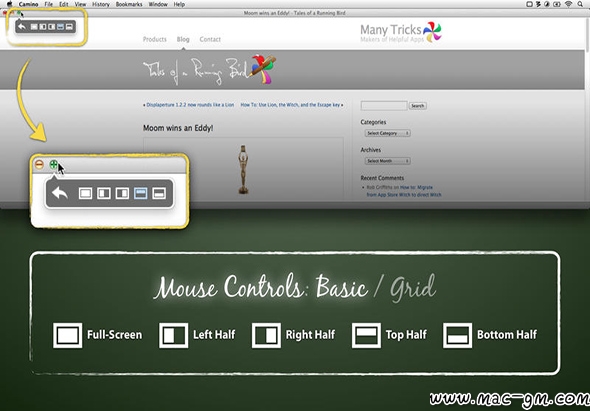Open the Window menu
Screen dimensions: 590x411
[x=158, y=4]
